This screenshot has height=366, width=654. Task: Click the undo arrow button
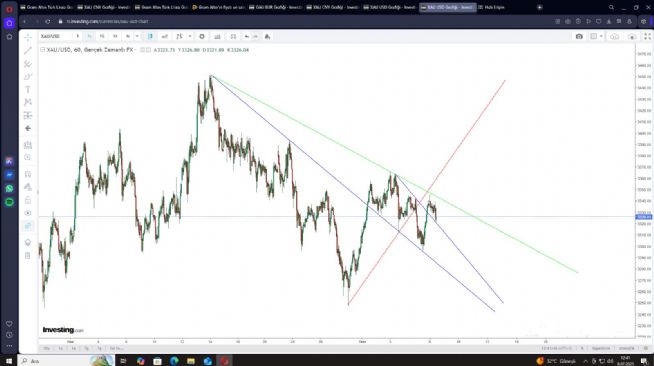pyautogui.click(x=247, y=37)
